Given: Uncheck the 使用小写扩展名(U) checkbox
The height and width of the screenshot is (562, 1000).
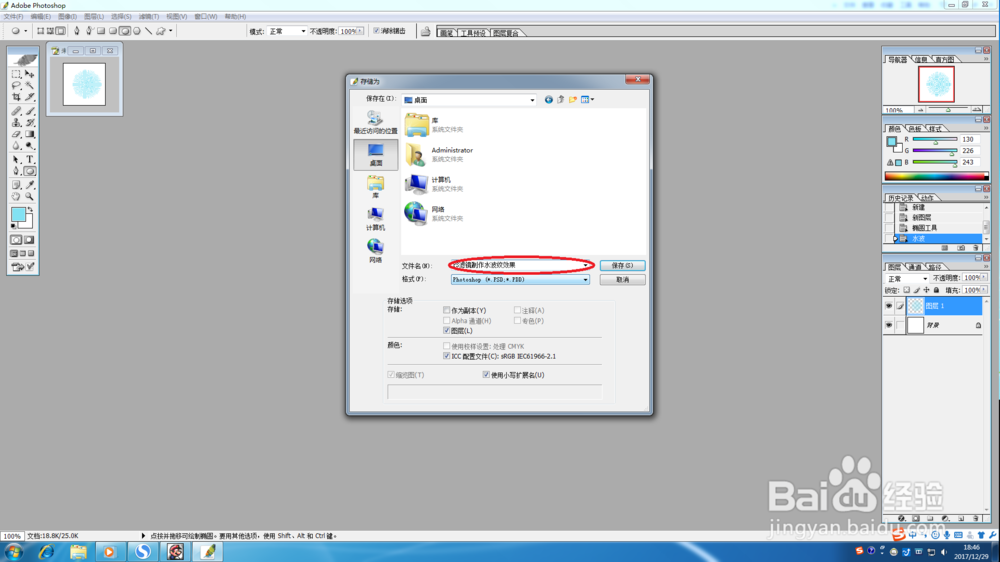Looking at the screenshot, I should [486, 374].
